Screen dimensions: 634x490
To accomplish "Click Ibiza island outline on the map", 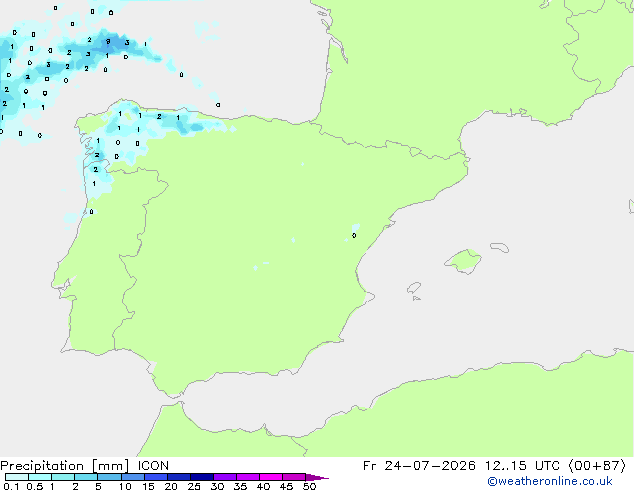I will click(414, 288).
